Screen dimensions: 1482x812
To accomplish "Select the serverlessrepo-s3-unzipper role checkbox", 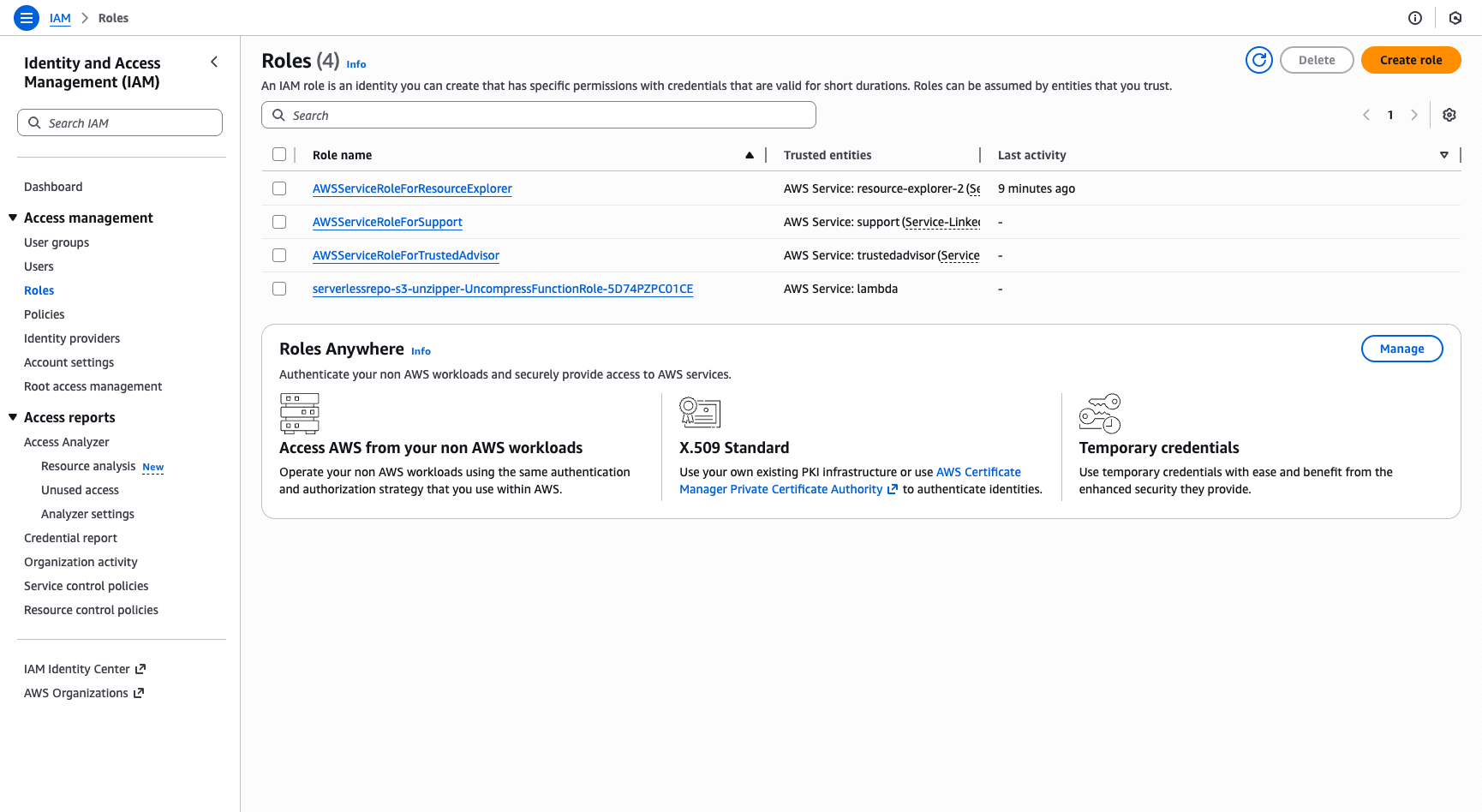I will pos(279,289).
